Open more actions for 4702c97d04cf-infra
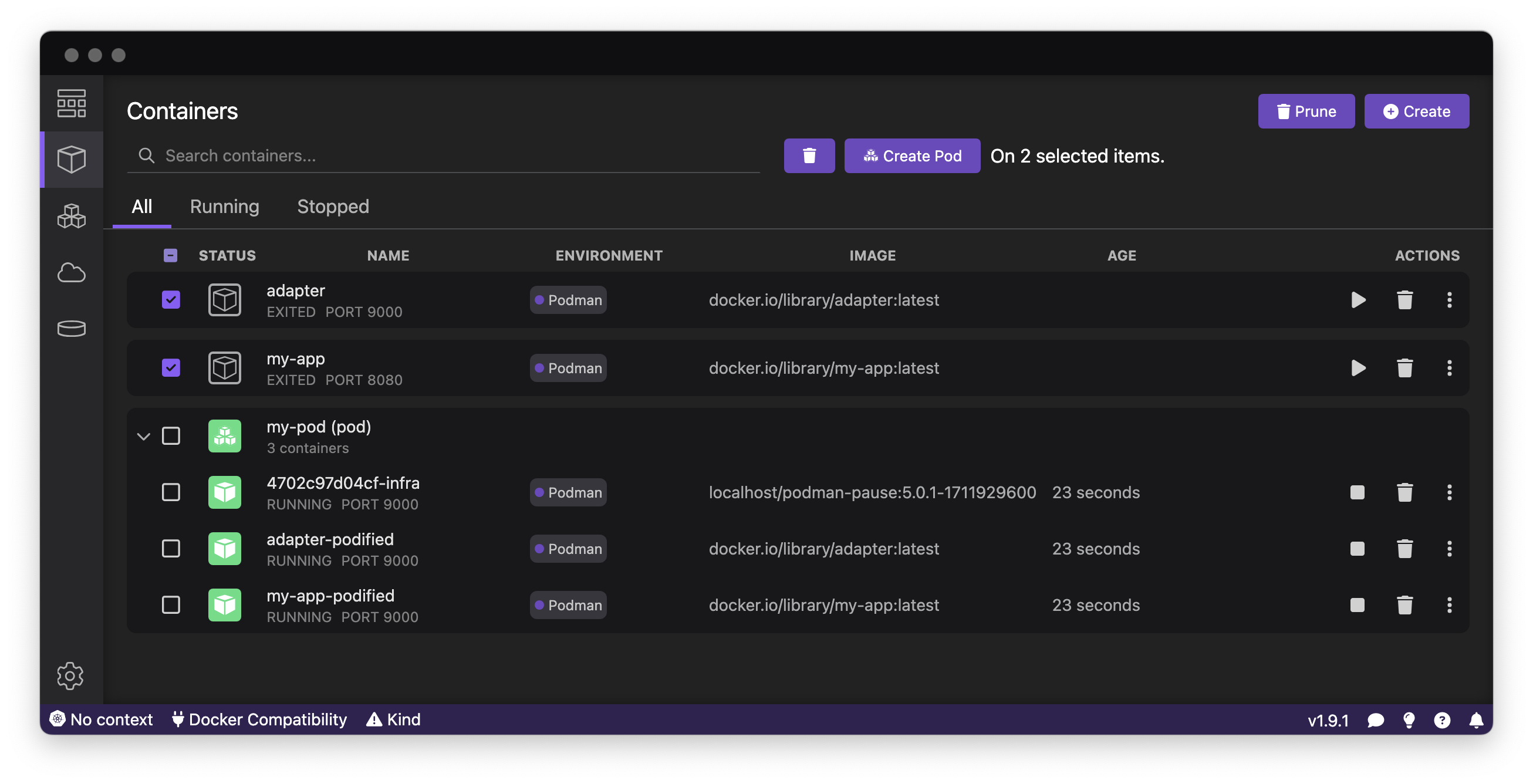1533x784 pixels. [x=1449, y=492]
